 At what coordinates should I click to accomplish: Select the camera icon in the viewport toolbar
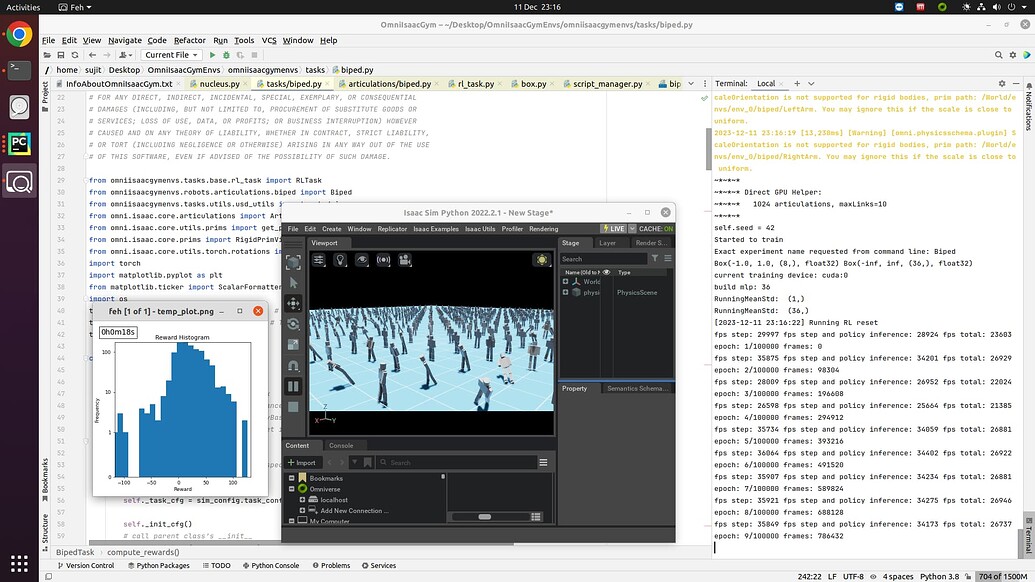click(x=406, y=261)
